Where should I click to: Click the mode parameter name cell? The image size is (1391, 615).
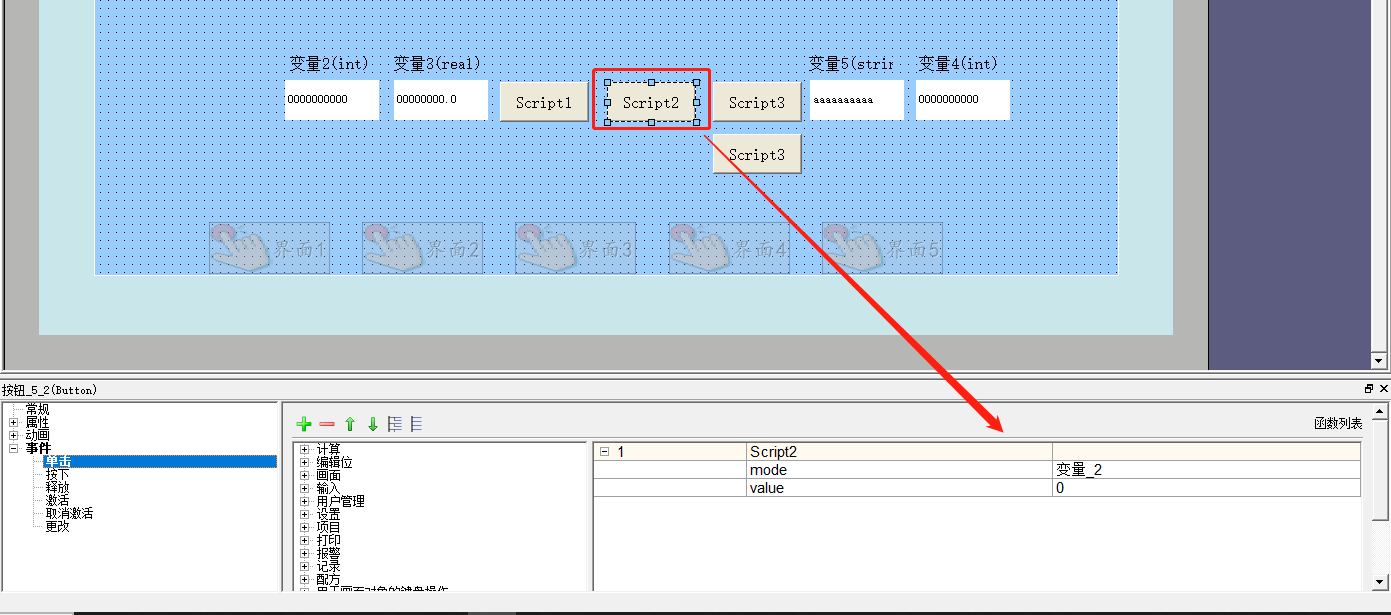tap(899, 470)
